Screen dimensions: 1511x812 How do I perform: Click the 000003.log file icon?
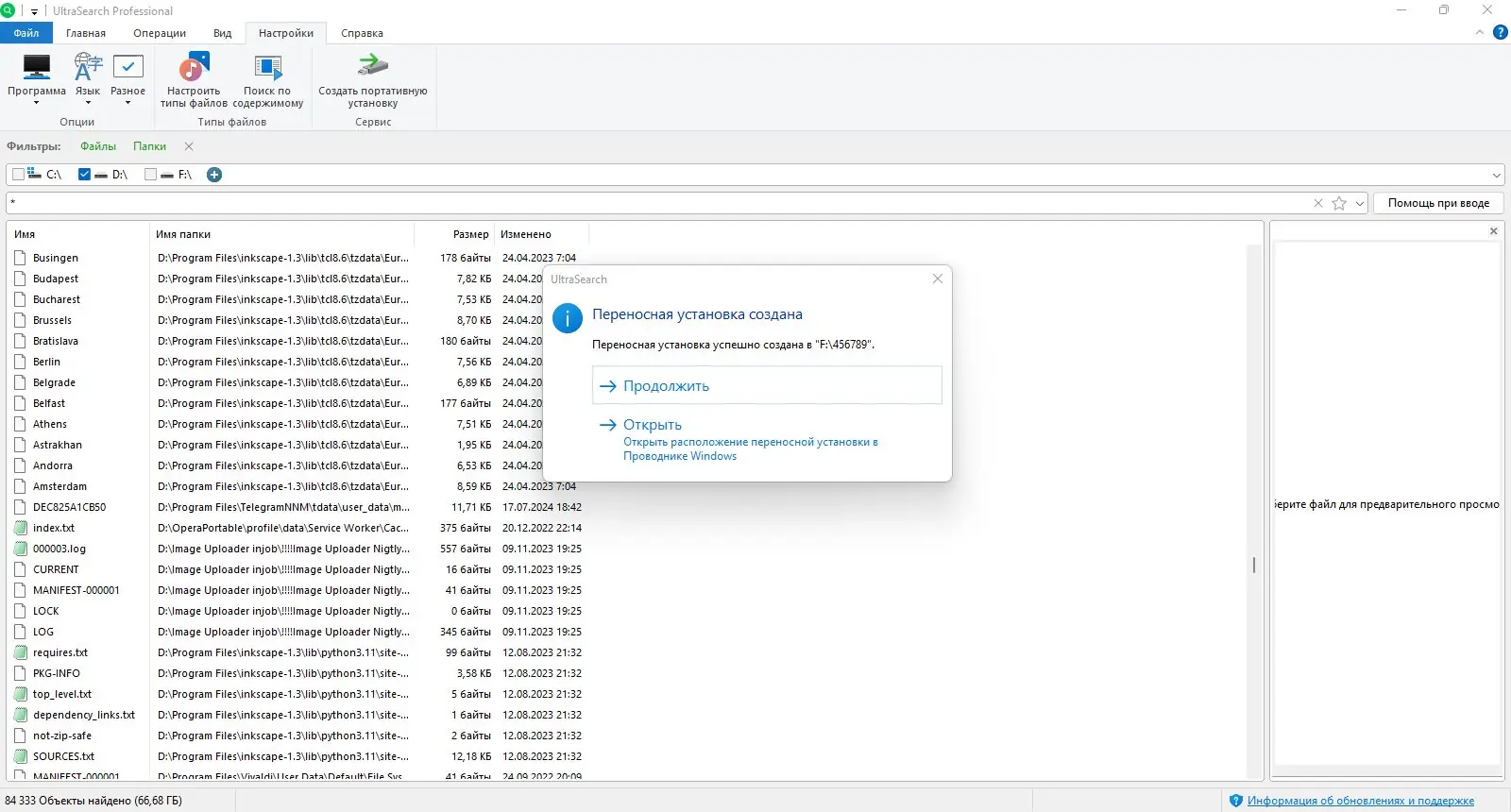coord(21,549)
